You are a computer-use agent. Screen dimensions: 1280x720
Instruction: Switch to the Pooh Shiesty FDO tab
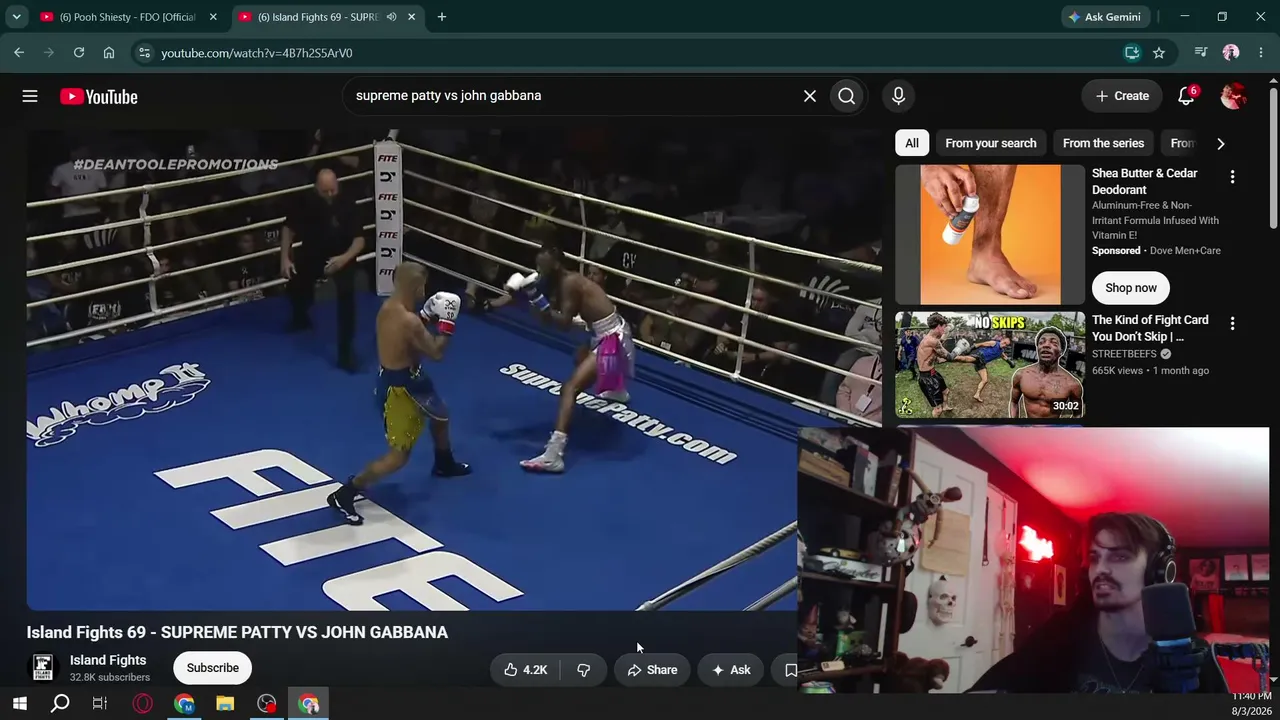(x=127, y=17)
